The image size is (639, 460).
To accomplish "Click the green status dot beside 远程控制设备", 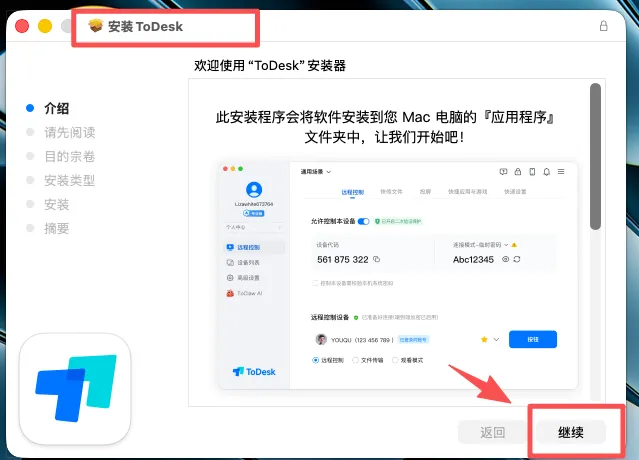I will 356,318.
